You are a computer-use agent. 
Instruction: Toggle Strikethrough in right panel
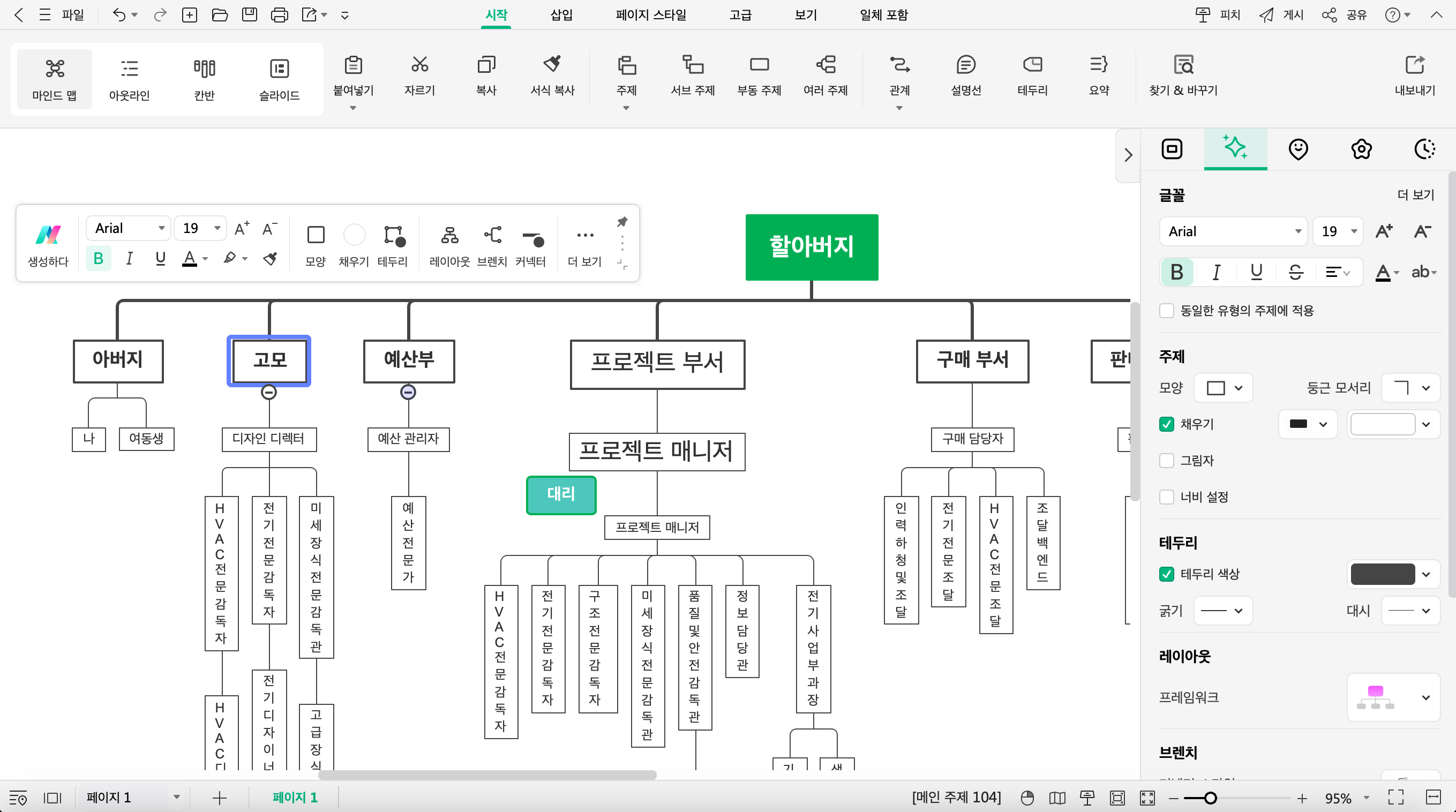(1296, 272)
